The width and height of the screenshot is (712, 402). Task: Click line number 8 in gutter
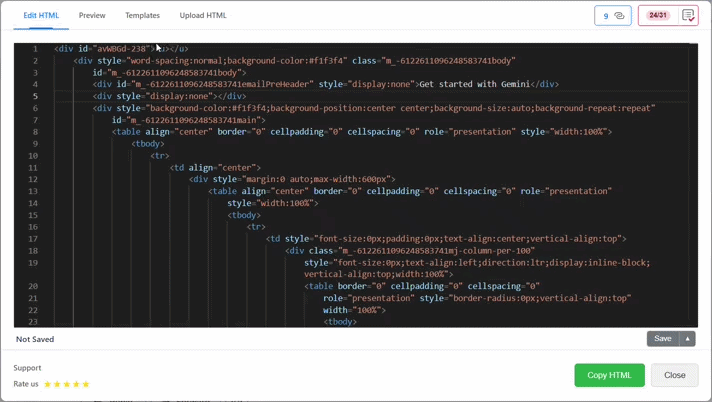point(35,132)
